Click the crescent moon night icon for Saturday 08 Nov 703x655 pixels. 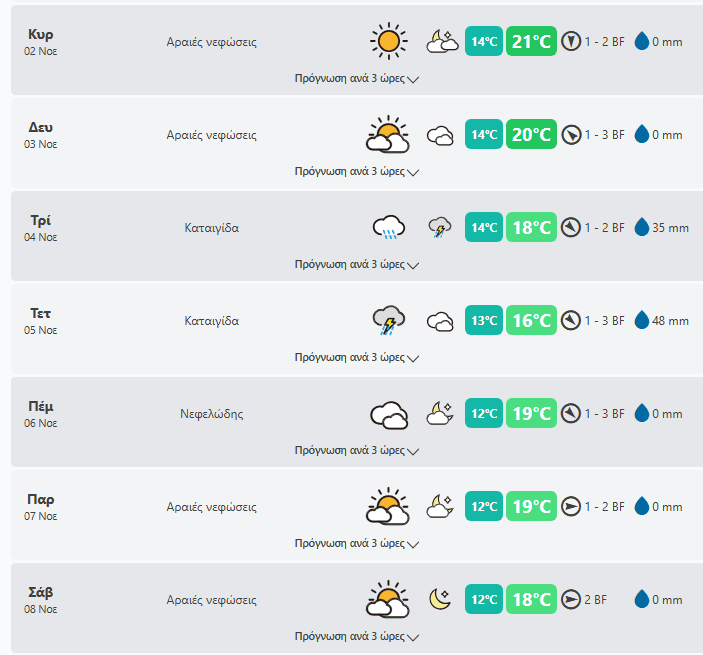pos(440,599)
